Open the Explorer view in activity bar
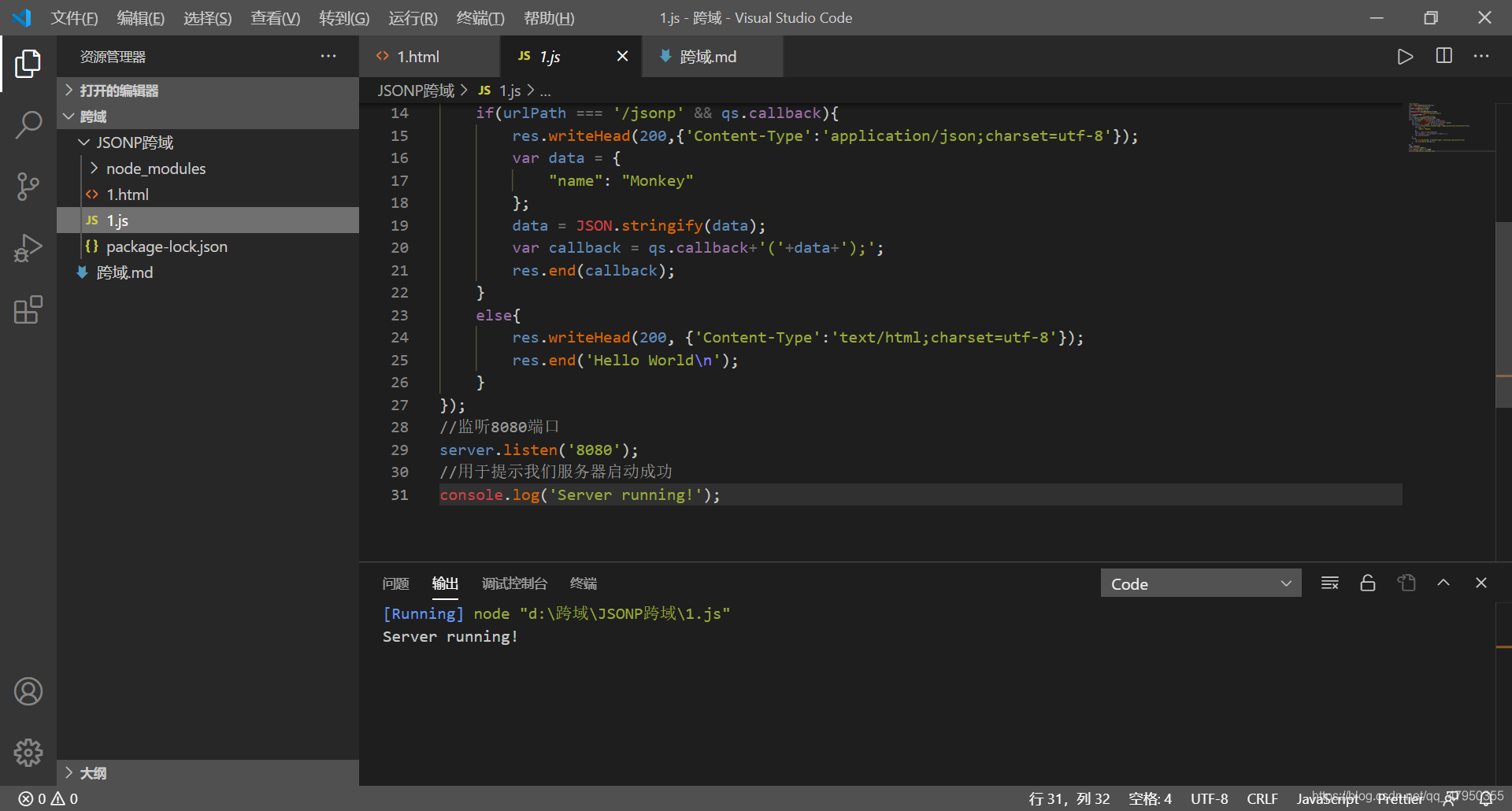Screen dimensions: 1512x811 click(28, 64)
